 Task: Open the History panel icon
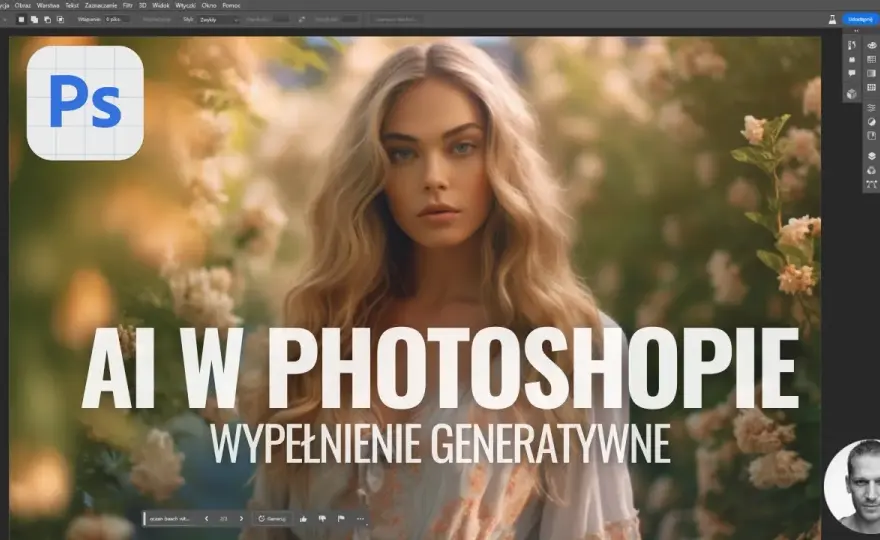pos(852,45)
